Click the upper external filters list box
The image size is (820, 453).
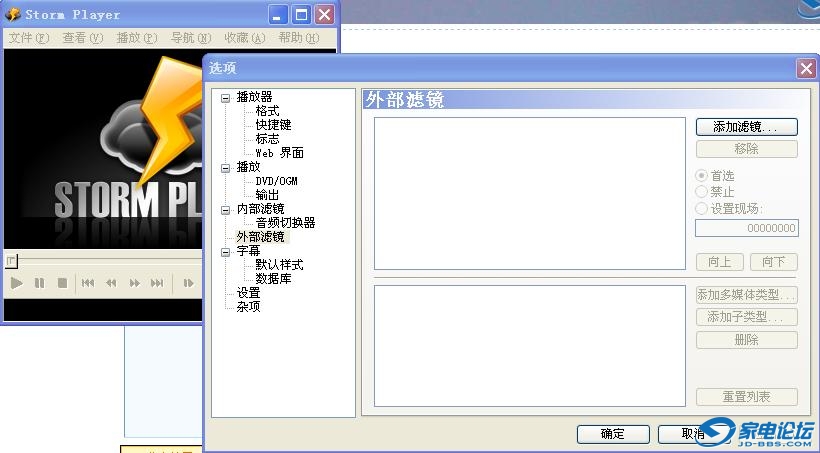pos(530,194)
